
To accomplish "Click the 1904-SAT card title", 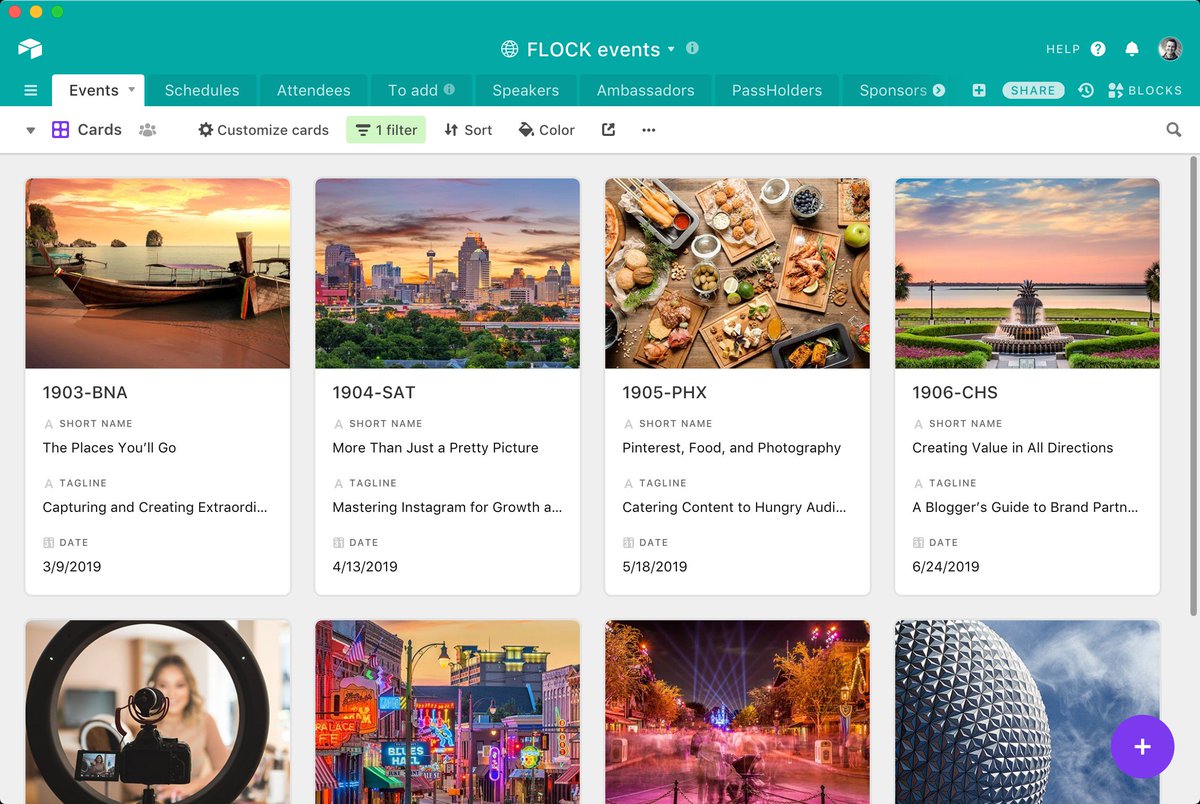I will click(374, 393).
